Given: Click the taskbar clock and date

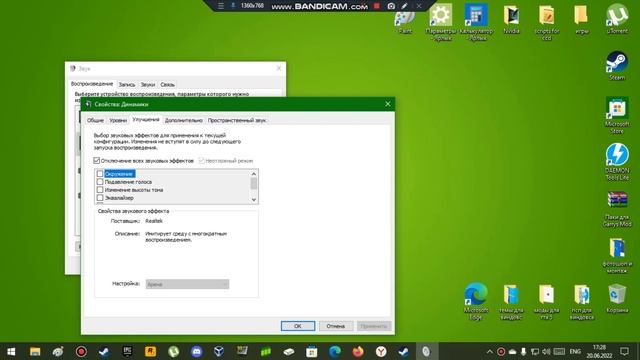Looking at the screenshot, I should 599,351.
